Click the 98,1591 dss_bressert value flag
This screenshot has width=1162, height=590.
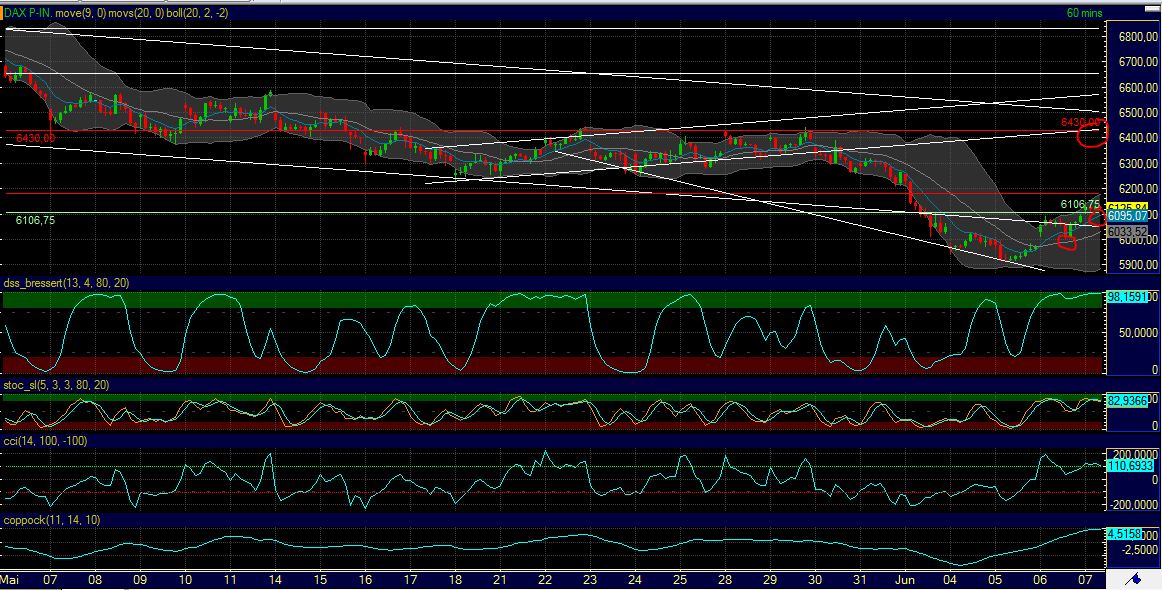[1125, 295]
